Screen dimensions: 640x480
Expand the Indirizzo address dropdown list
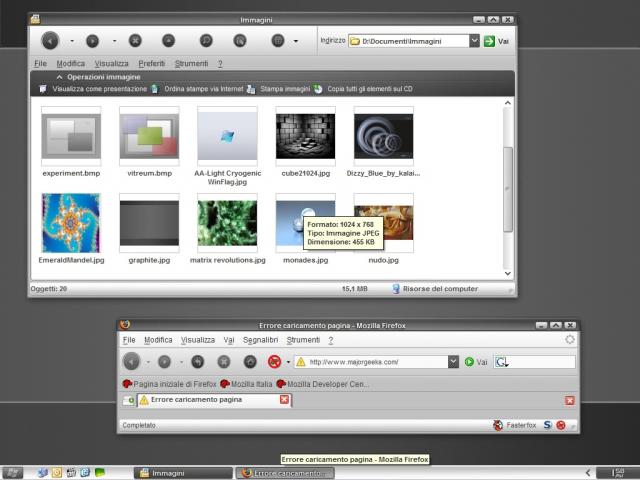click(474, 41)
